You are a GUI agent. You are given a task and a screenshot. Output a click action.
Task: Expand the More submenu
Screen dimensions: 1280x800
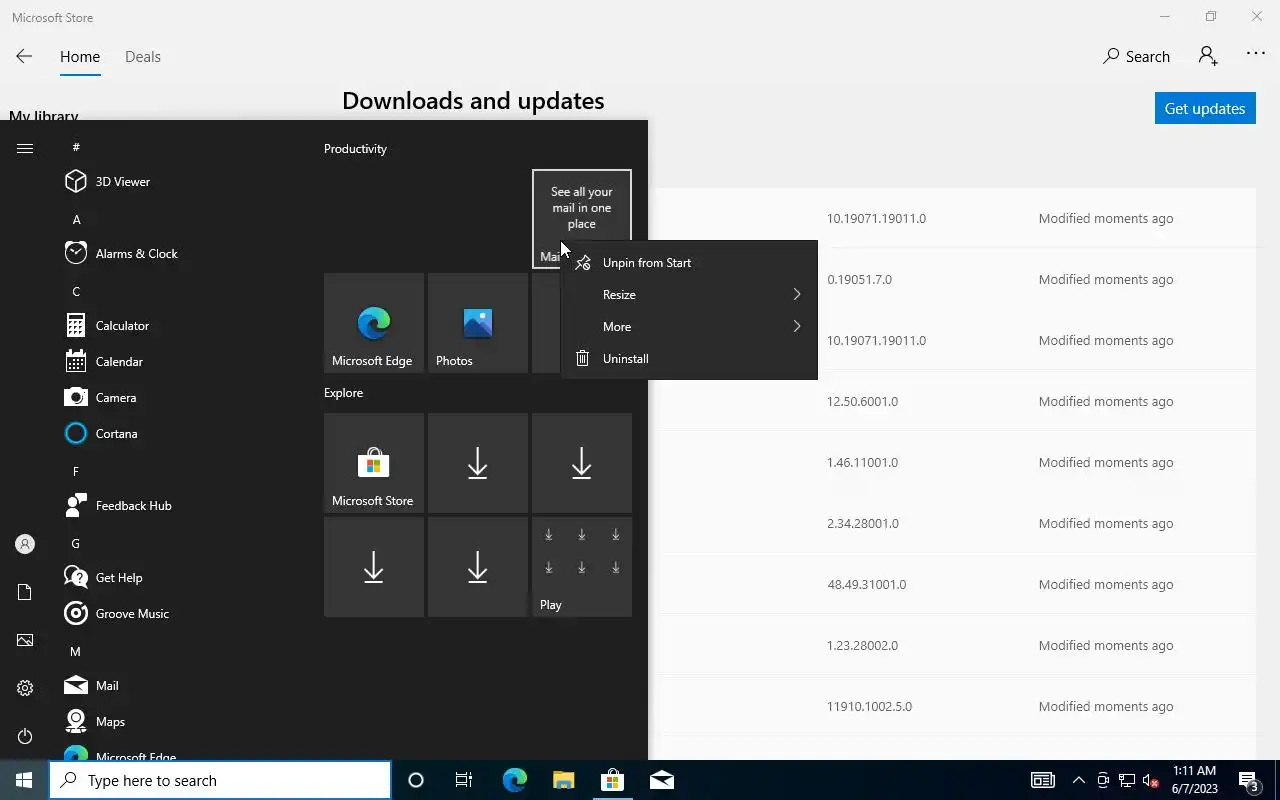click(x=689, y=327)
